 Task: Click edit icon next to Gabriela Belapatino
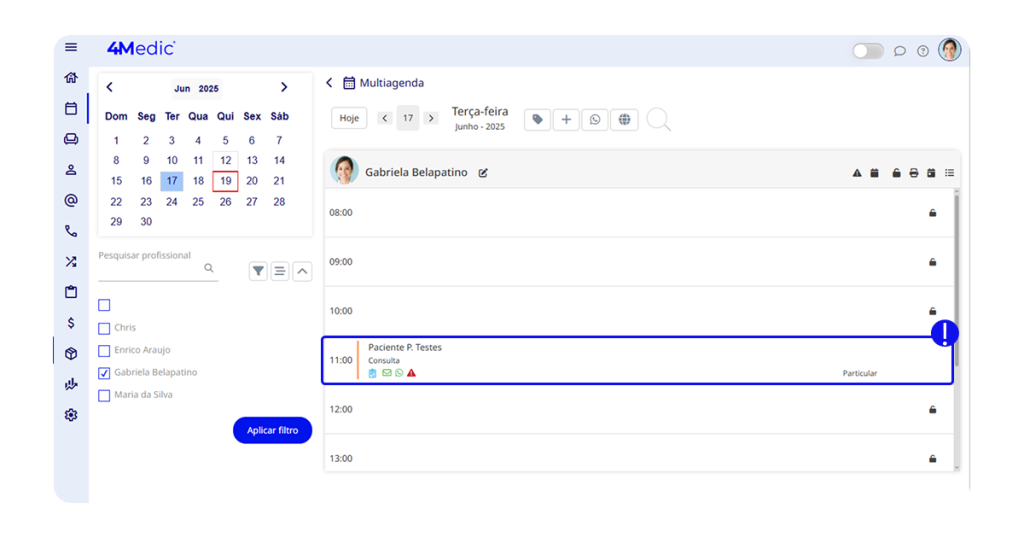pyautogui.click(x=483, y=173)
